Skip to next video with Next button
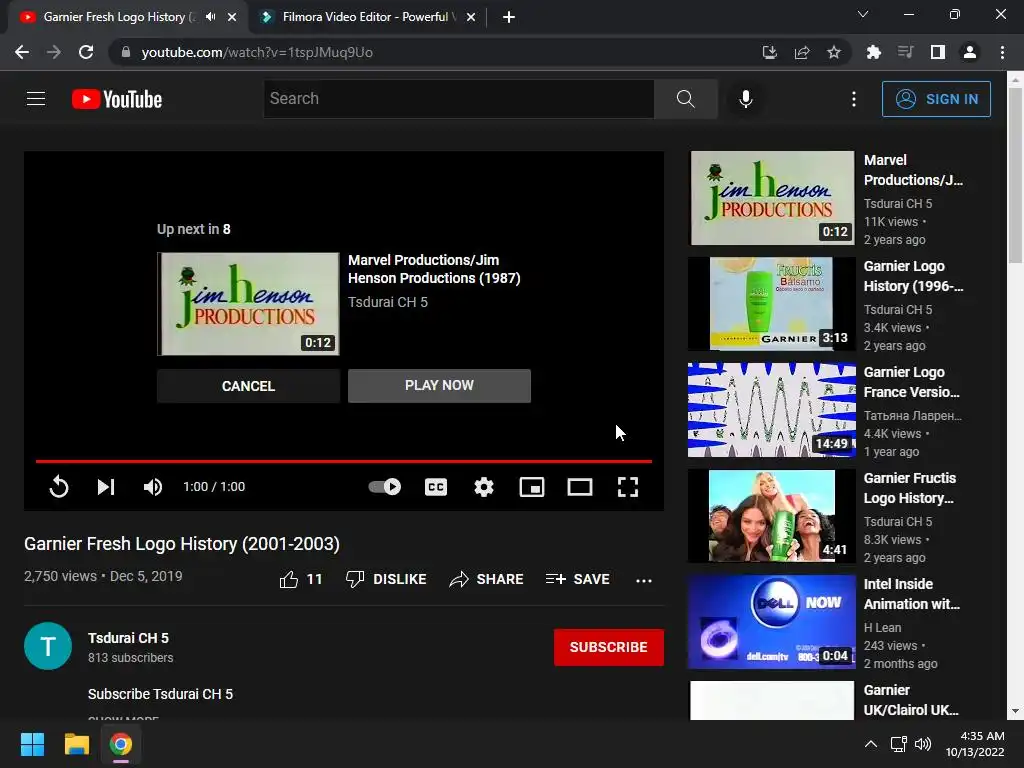The height and width of the screenshot is (768, 1024). coord(106,487)
